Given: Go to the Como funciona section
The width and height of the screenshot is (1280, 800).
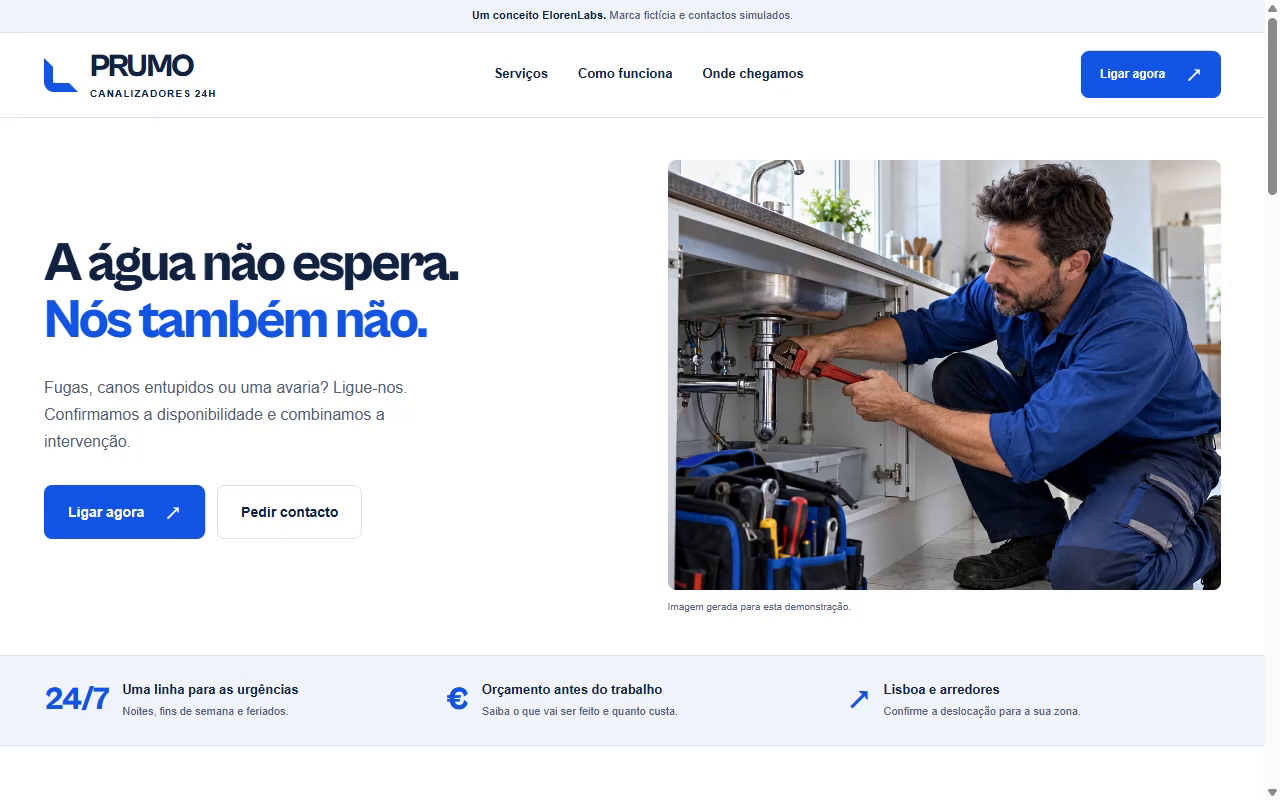Looking at the screenshot, I should coord(625,74).
